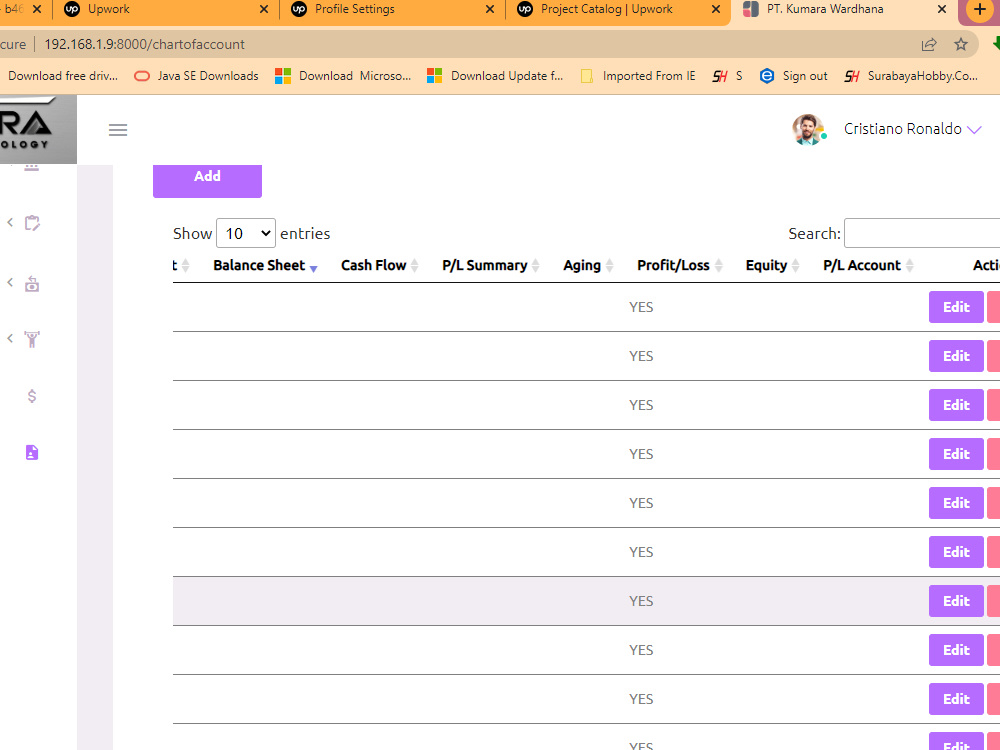This screenshot has width=1000, height=750.
Task: Sort by Cash Flow column
Action: (x=379, y=265)
